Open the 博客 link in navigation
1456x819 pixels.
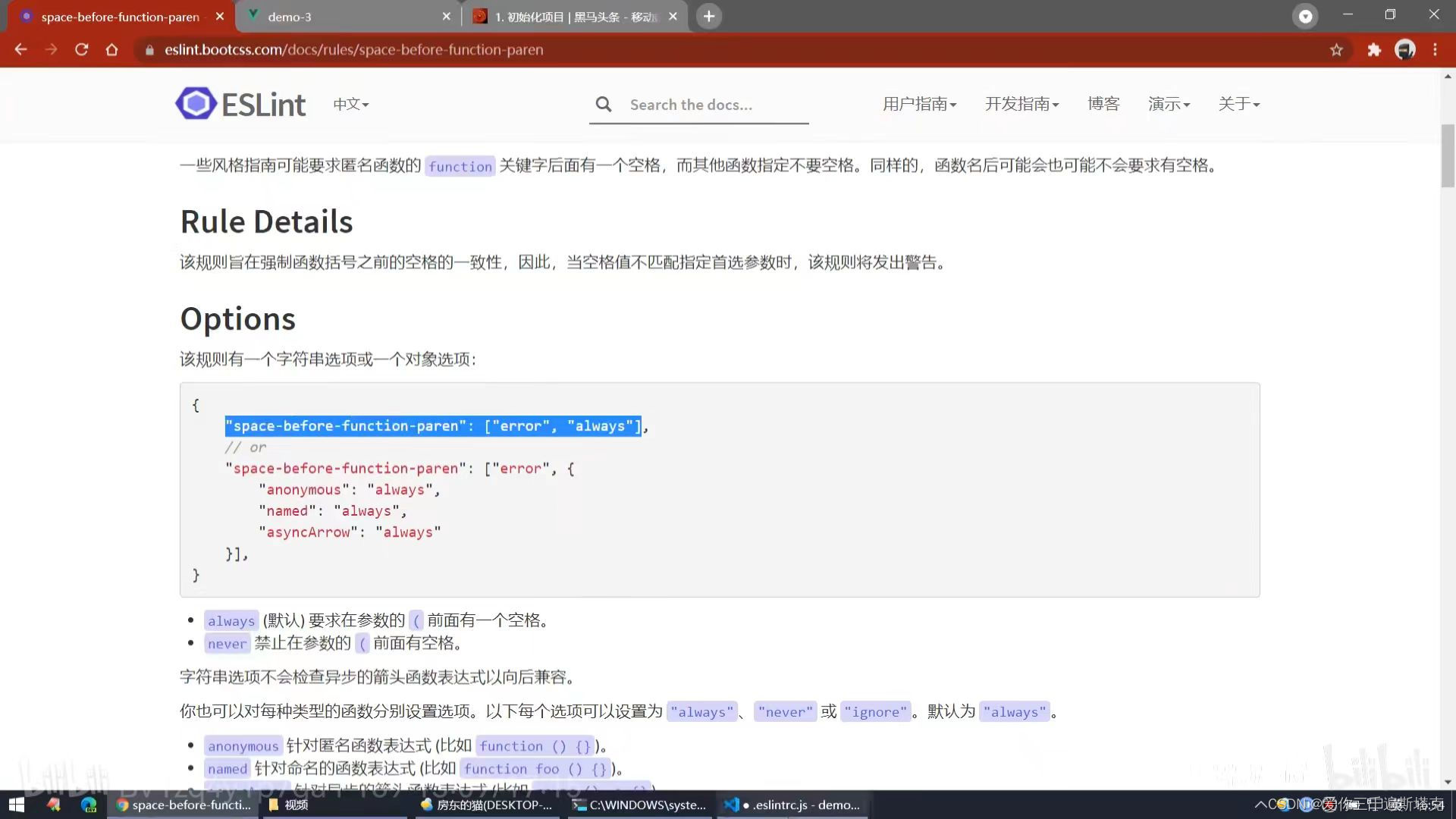pos(1103,104)
